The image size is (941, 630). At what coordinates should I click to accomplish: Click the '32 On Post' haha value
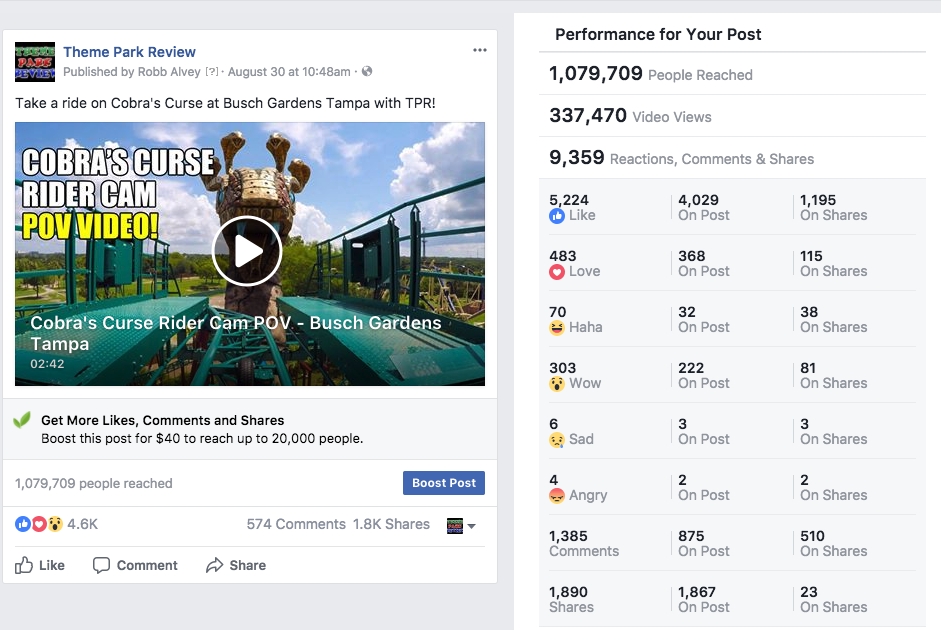[x=704, y=320]
